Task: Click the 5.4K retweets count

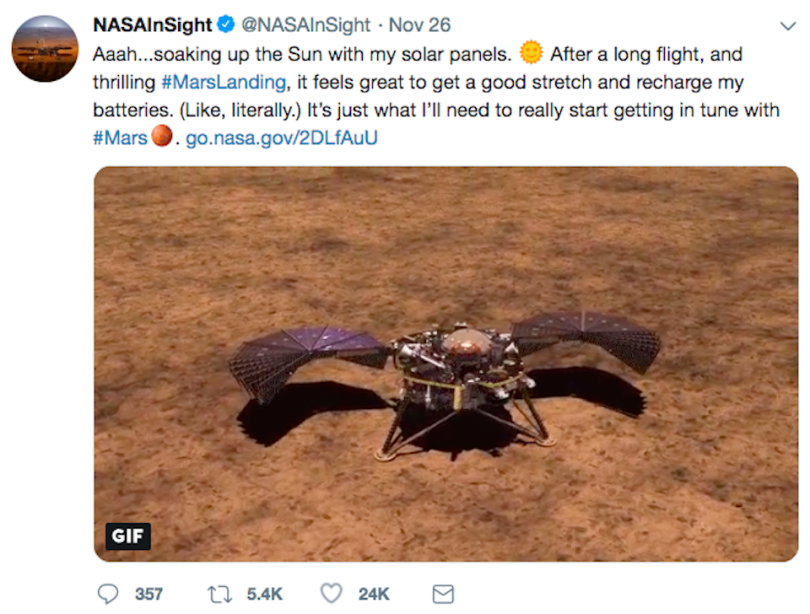Action: click(264, 594)
